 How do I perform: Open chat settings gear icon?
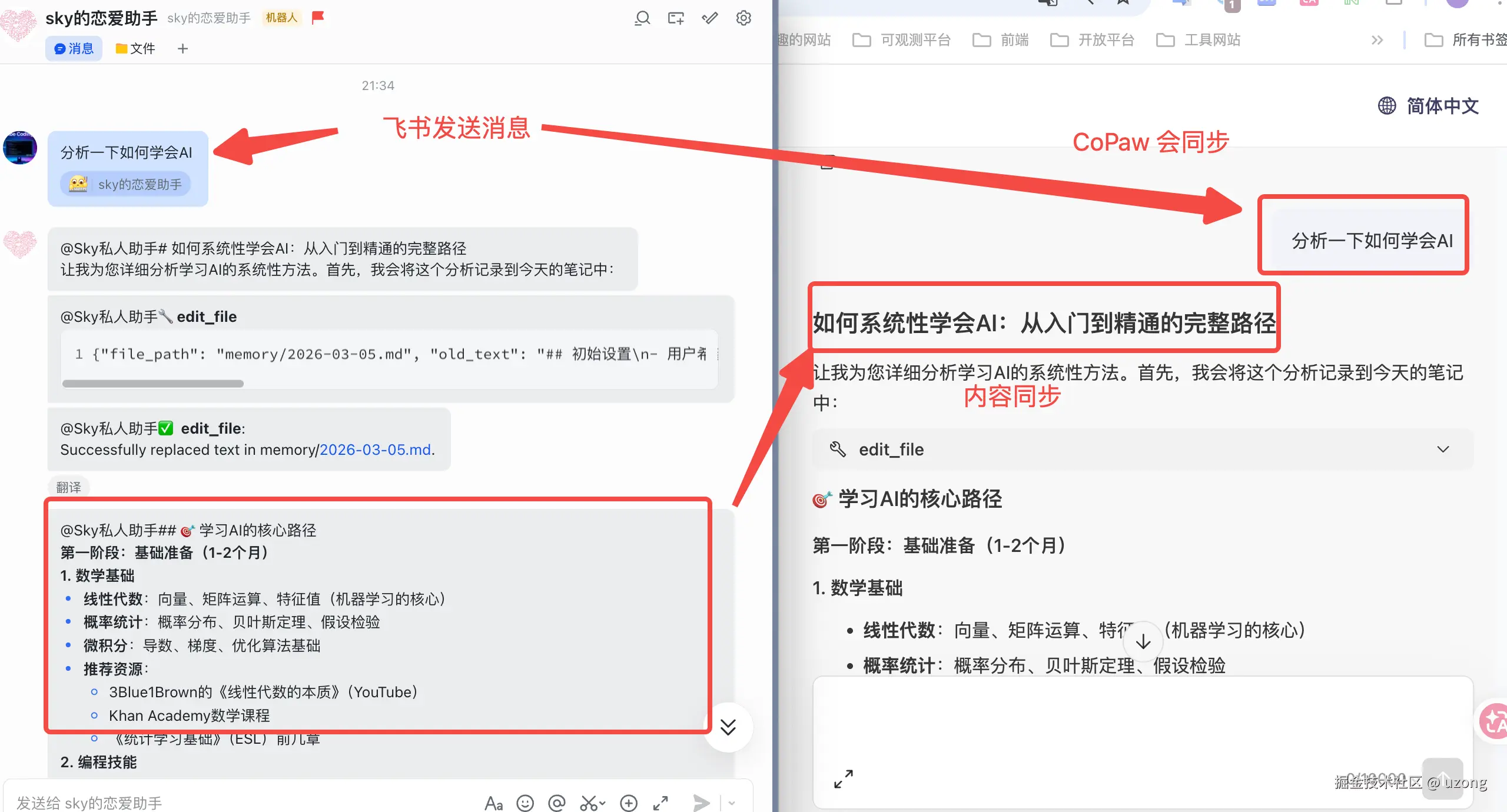(x=743, y=18)
